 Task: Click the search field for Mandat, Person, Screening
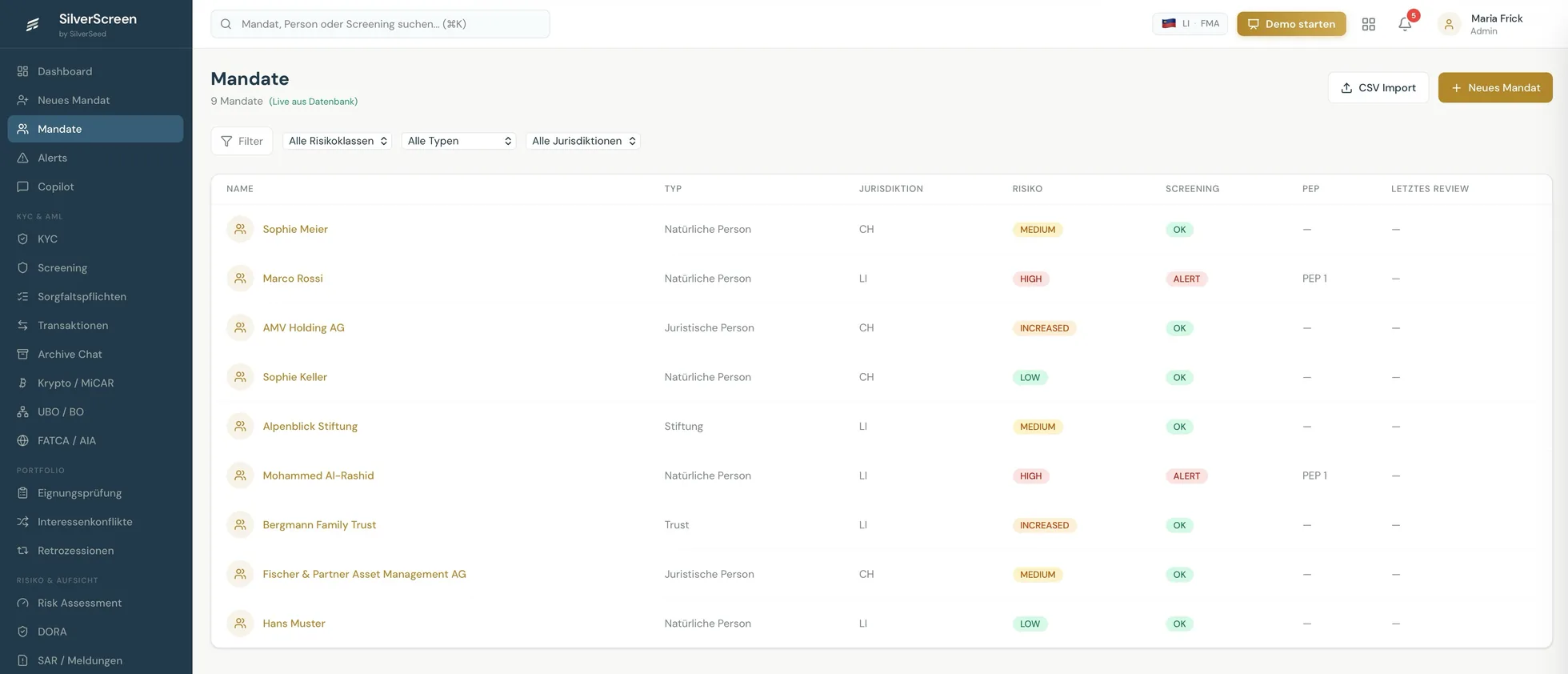380,24
